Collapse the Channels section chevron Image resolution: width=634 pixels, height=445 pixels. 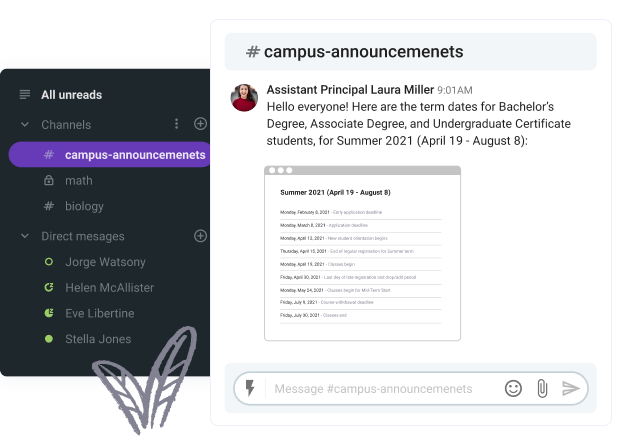[25, 124]
